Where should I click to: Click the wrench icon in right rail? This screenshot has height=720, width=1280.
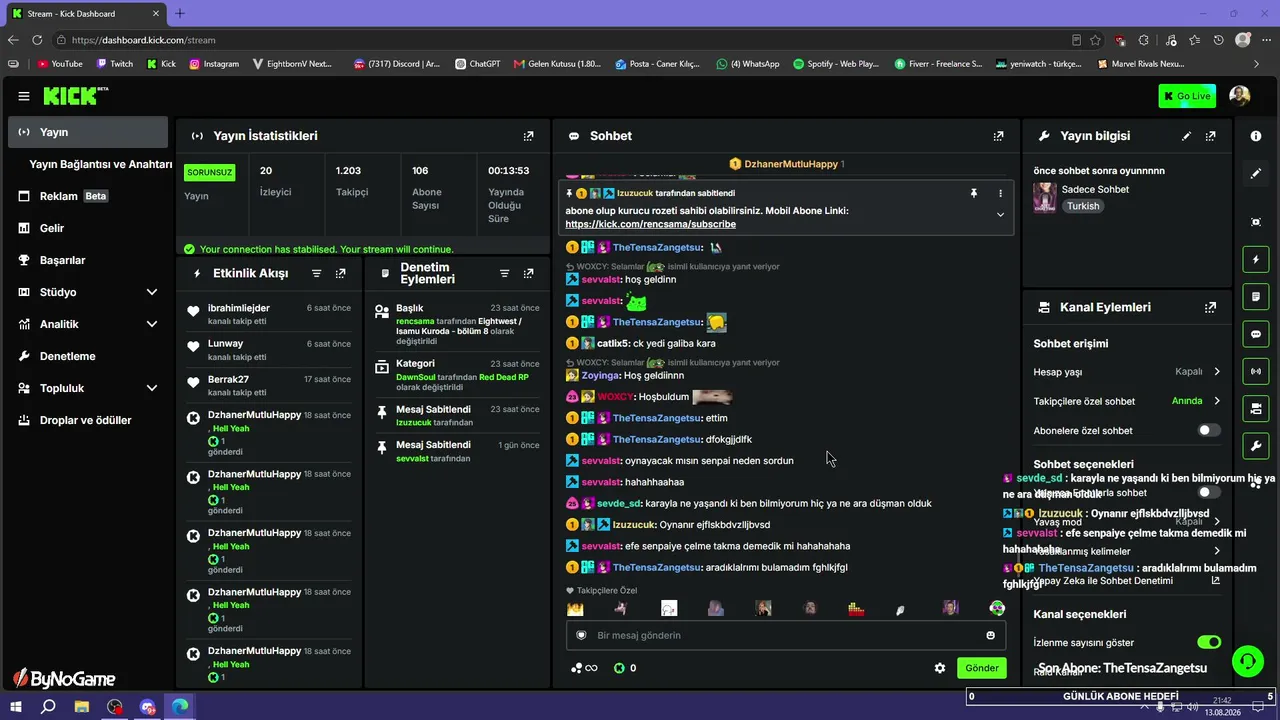[1256, 445]
